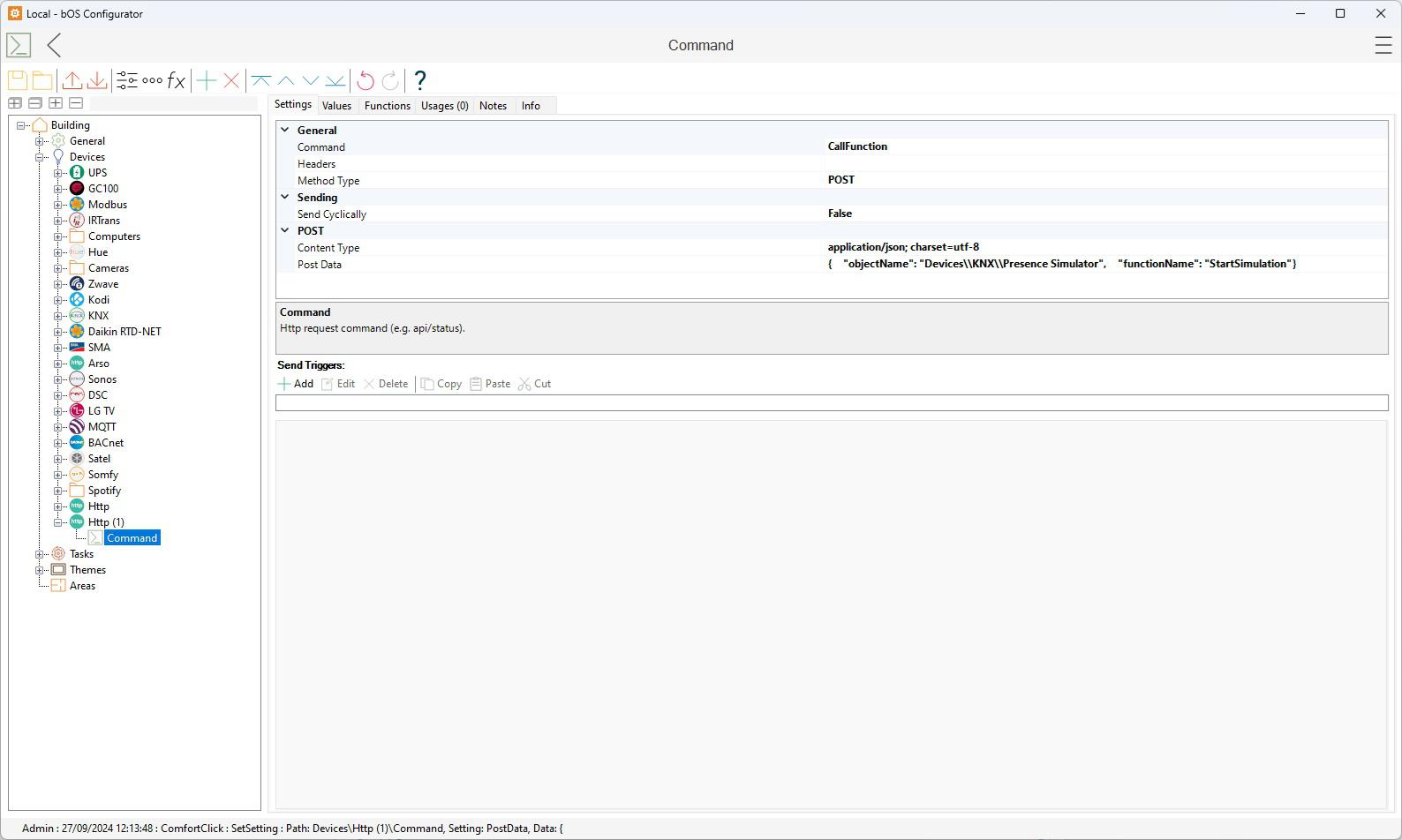Select the GC100 device in tree
Viewport: 1402px width, 840px height.
coord(103,189)
